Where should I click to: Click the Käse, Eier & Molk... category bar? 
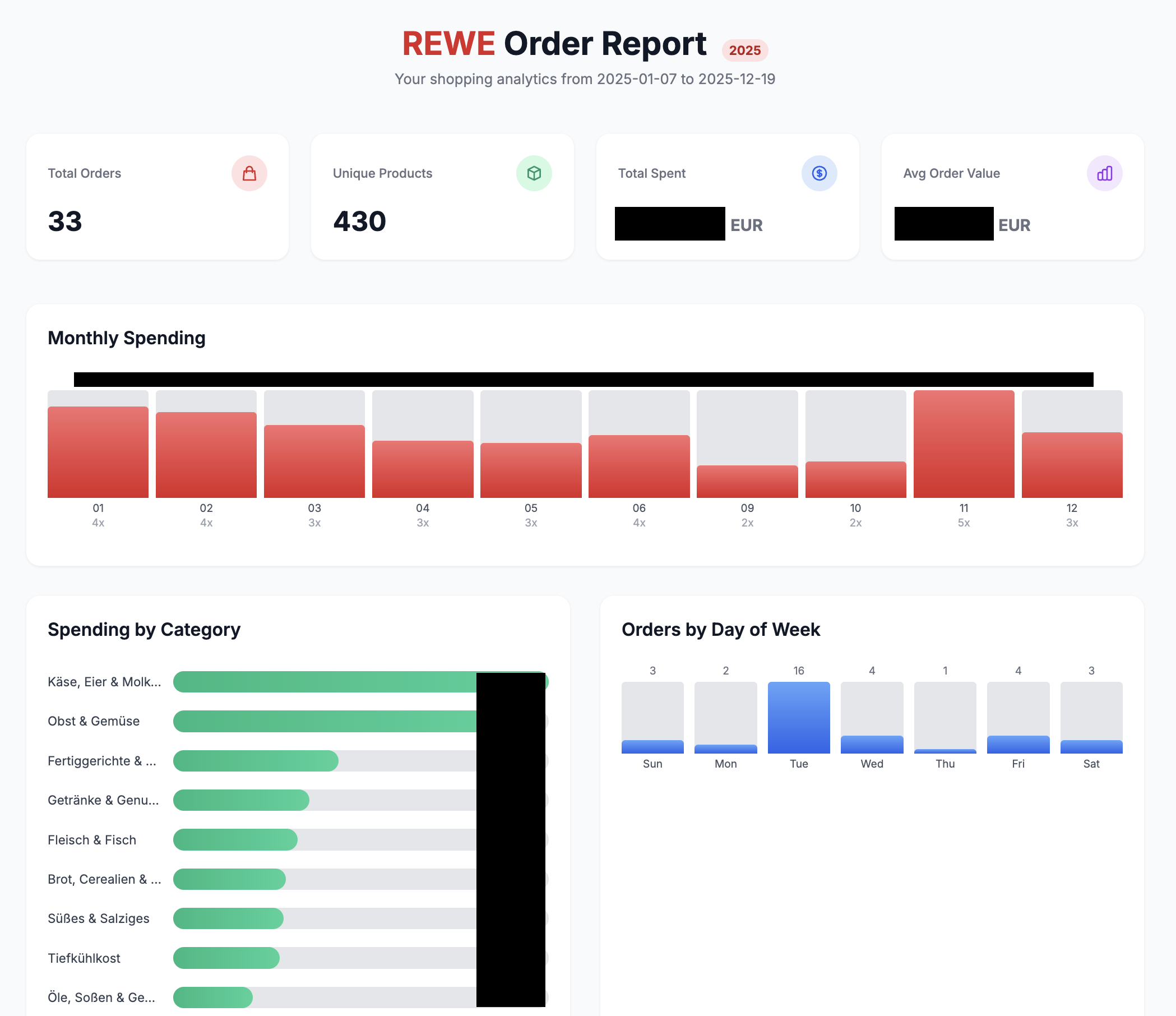pos(324,682)
